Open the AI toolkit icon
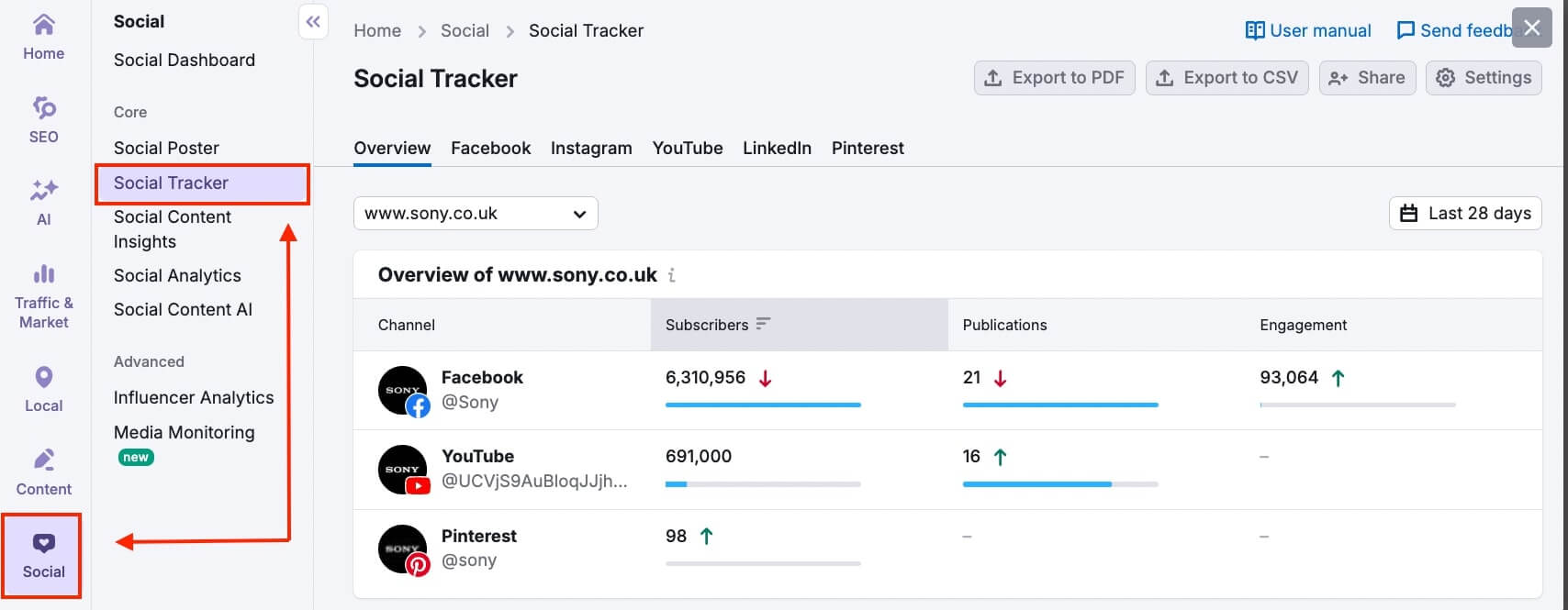The height and width of the screenshot is (610, 1568). (44, 203)
